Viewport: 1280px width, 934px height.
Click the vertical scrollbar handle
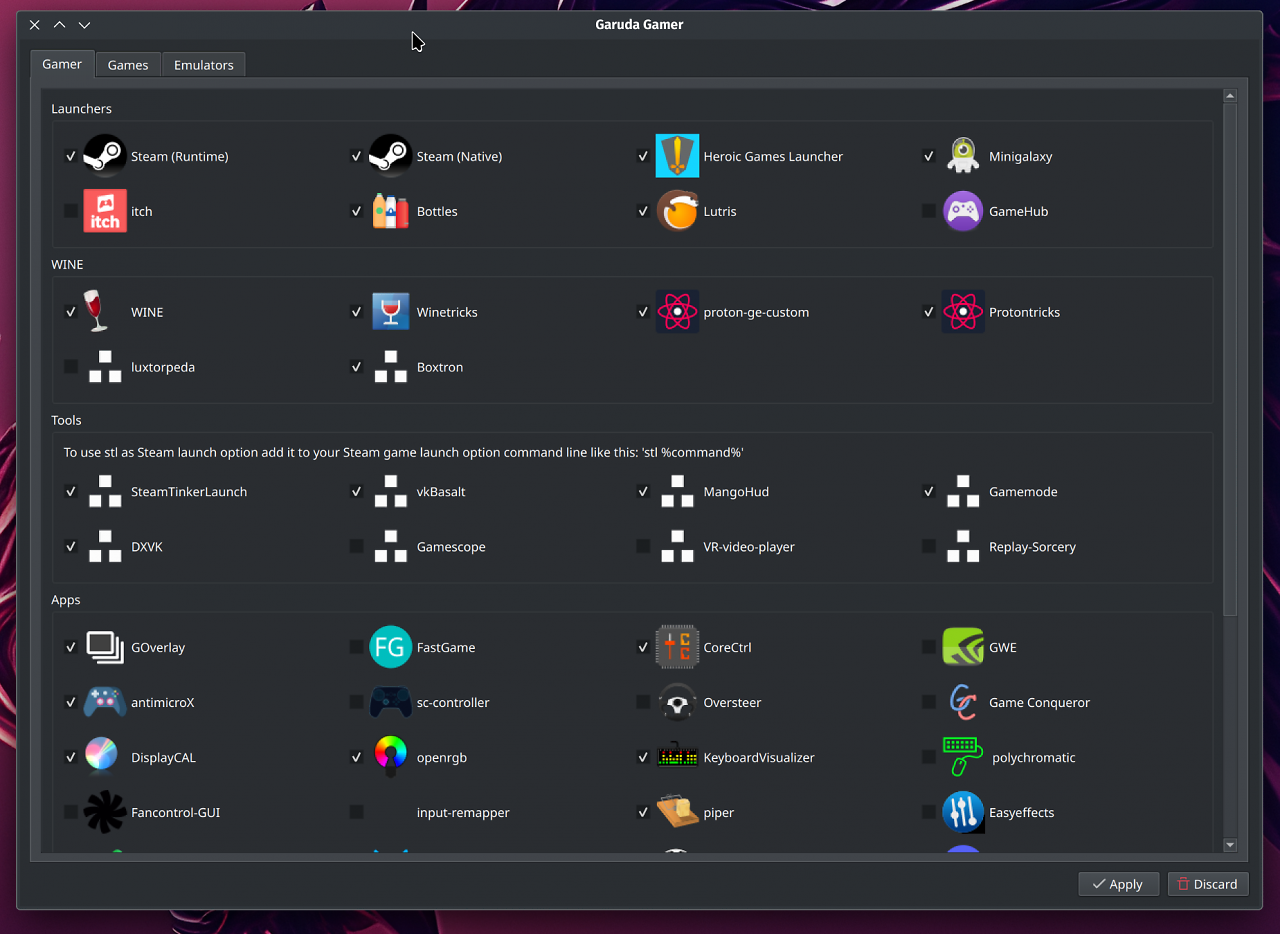tap(1230, 359)
